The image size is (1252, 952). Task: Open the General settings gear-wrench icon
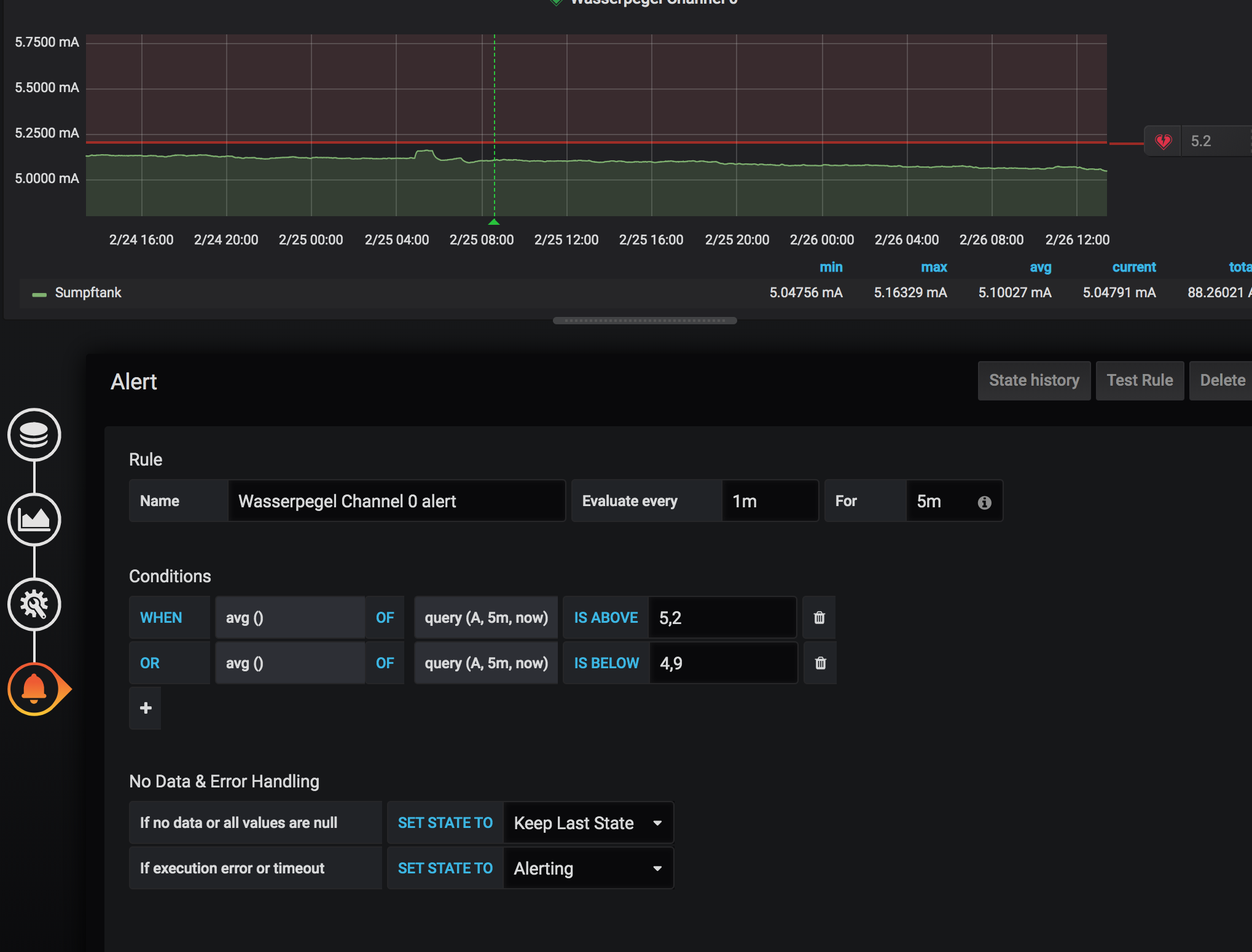pyautogui.click(x=34, y=604)
